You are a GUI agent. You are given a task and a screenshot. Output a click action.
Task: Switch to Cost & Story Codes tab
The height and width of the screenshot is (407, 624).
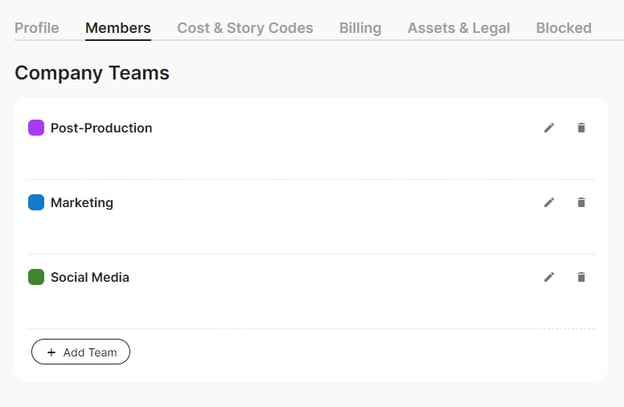click(x=245, y=28)
